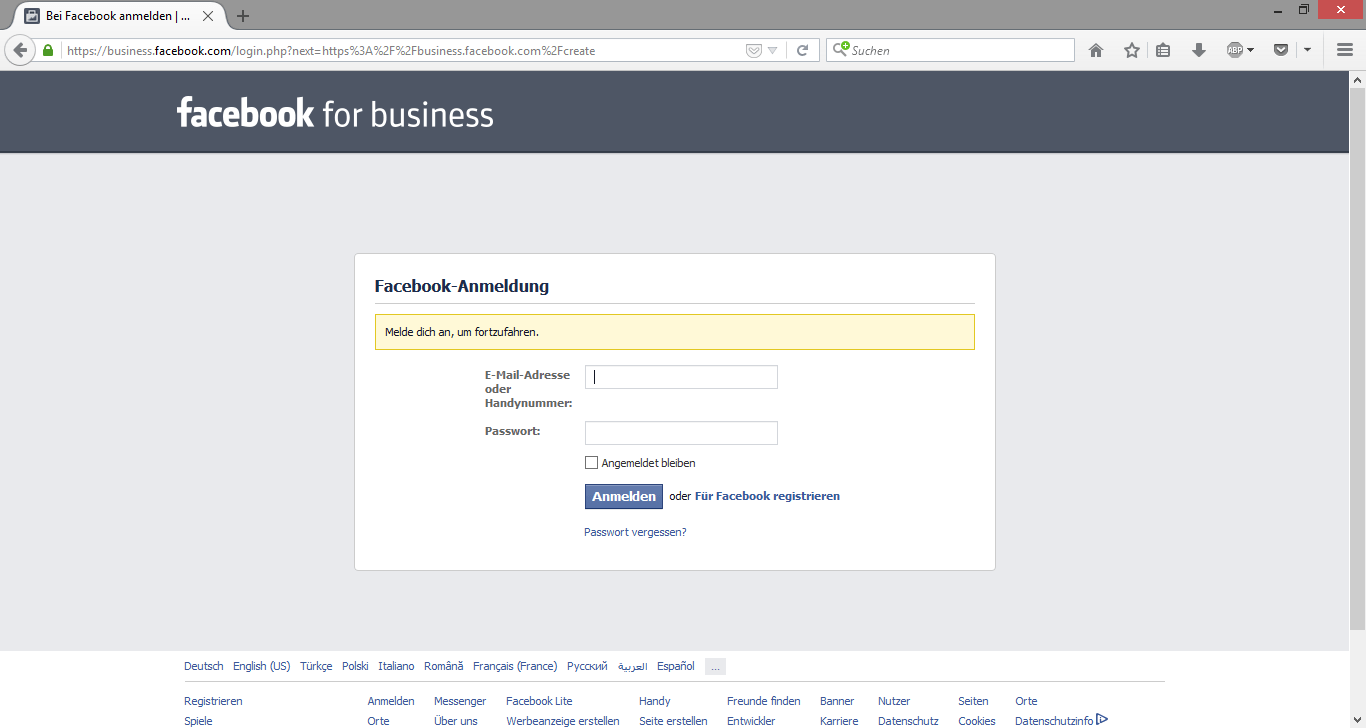Switch language to Română
Image resolution: width=1366 pixels, height=728 pixels.
point(444,666)
